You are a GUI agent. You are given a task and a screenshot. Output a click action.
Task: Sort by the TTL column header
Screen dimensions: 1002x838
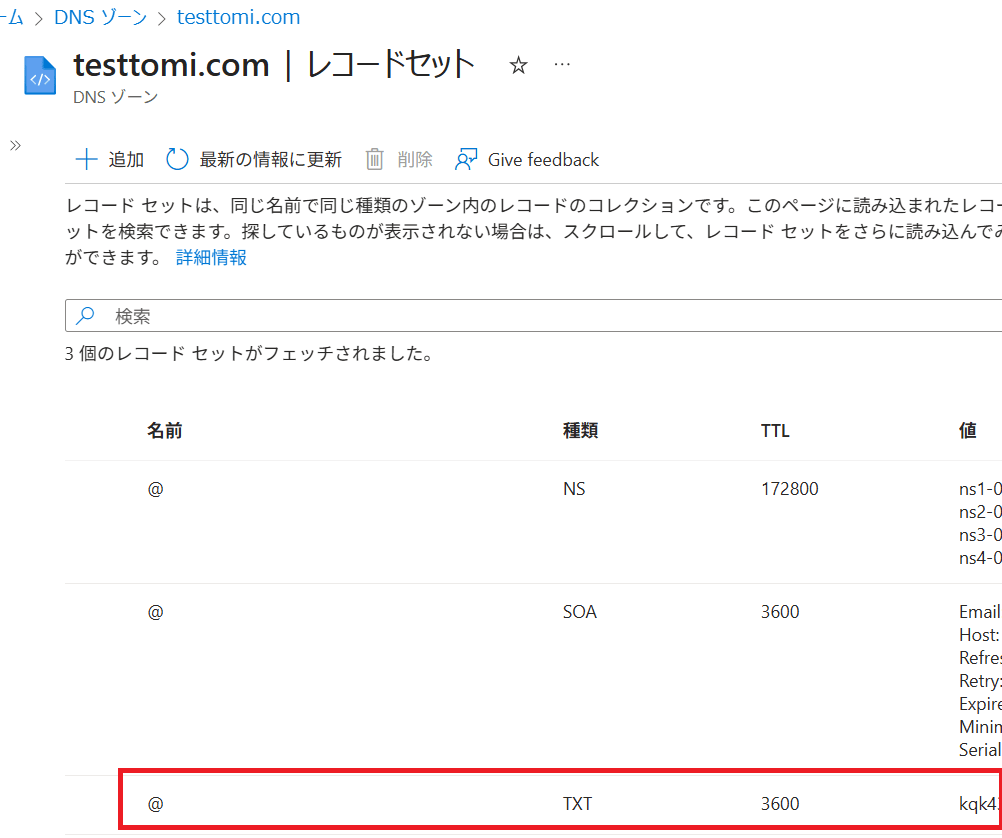click(x=775, y=431)
